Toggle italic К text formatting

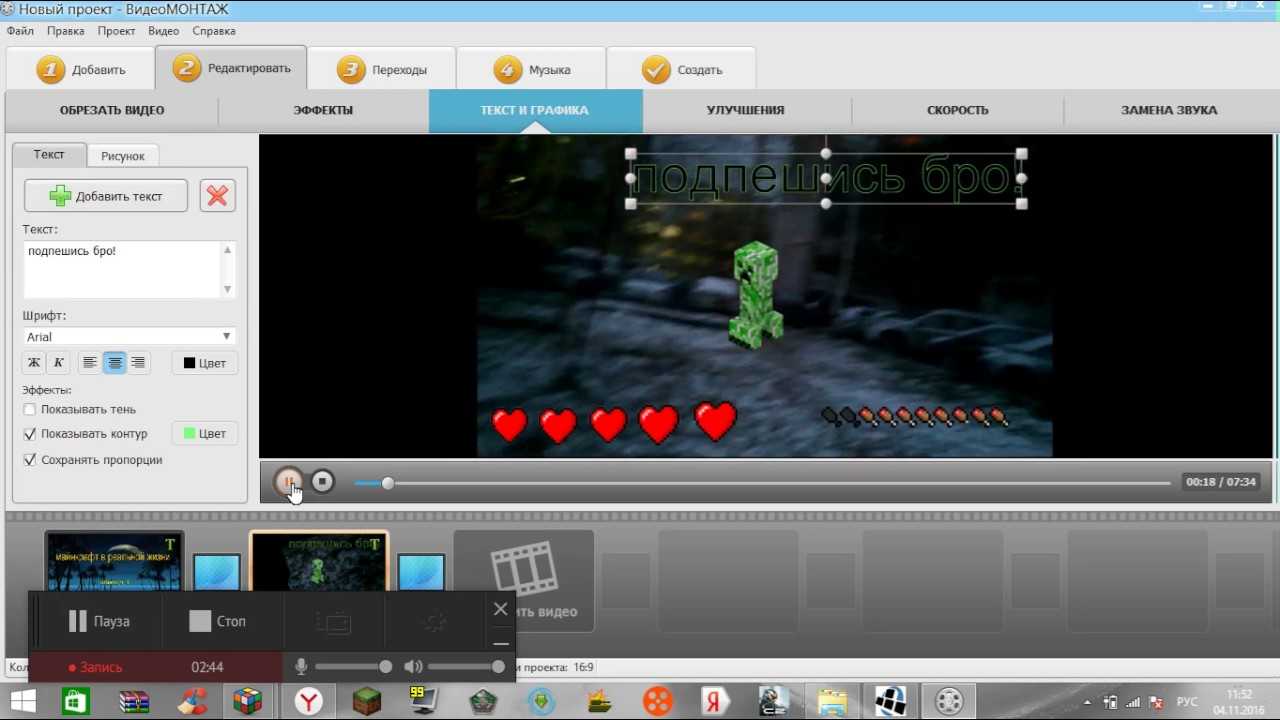(58, 363)
